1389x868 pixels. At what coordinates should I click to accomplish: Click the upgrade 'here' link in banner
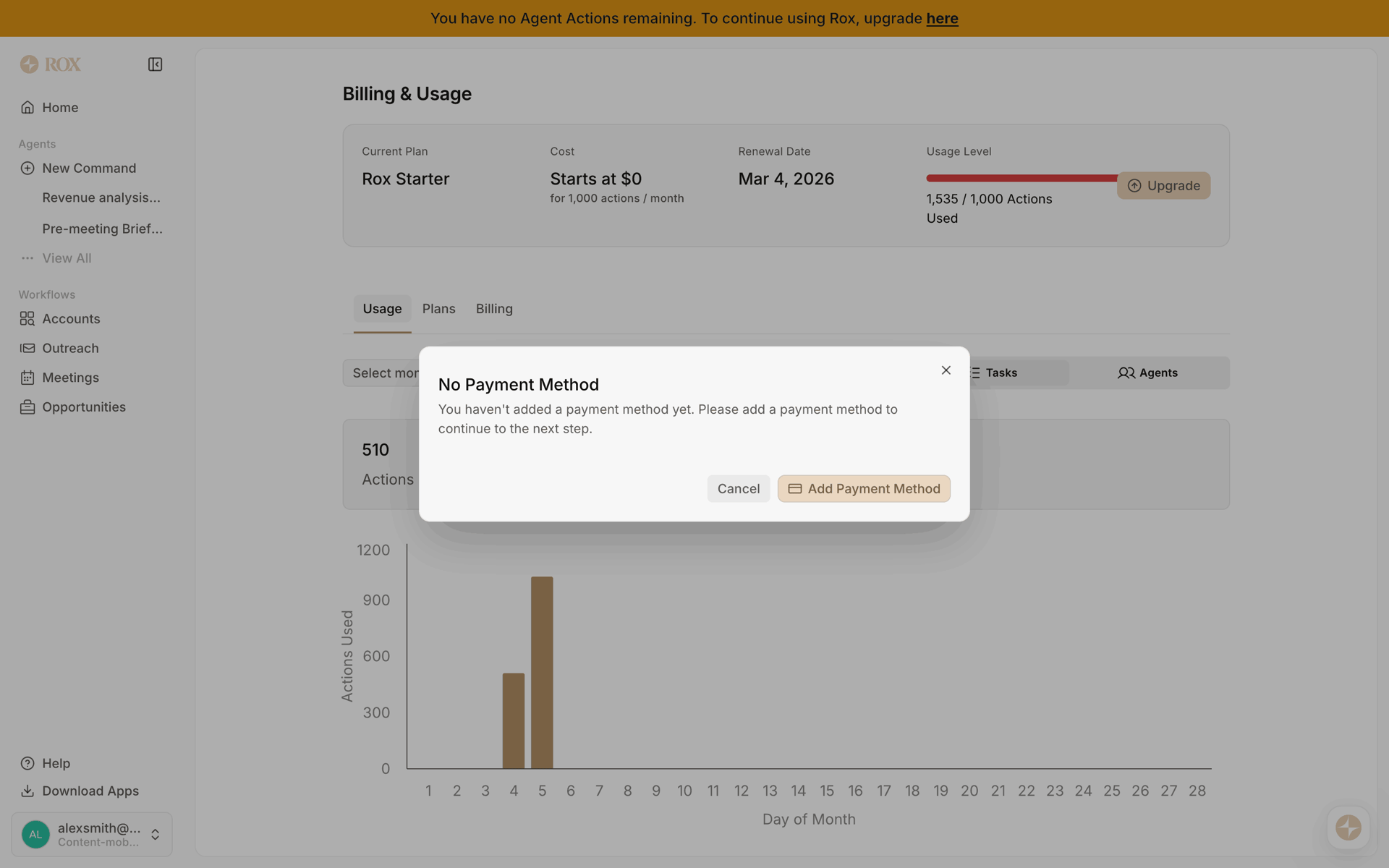click(942, 18)
